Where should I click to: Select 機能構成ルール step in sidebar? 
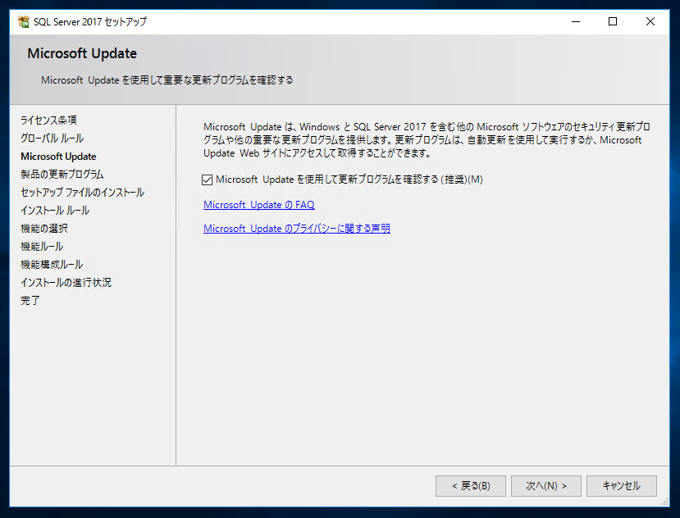pyautogui.click(x=52, y=265)
